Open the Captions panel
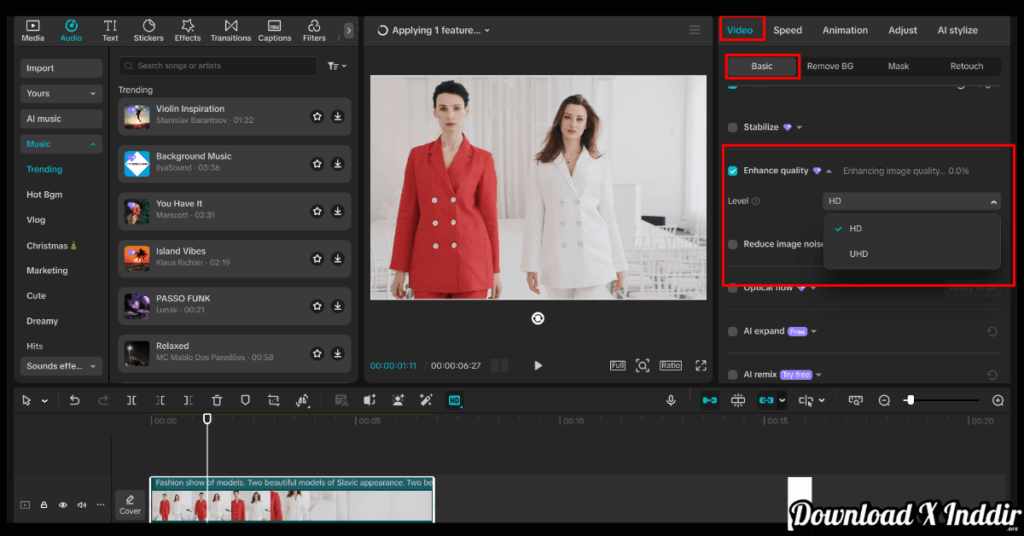 274,30
